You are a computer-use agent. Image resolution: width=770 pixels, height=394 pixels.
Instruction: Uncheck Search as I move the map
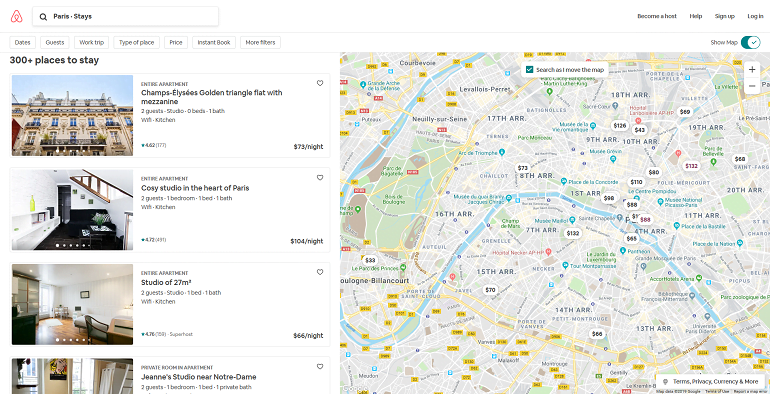[x=529, y=70]
